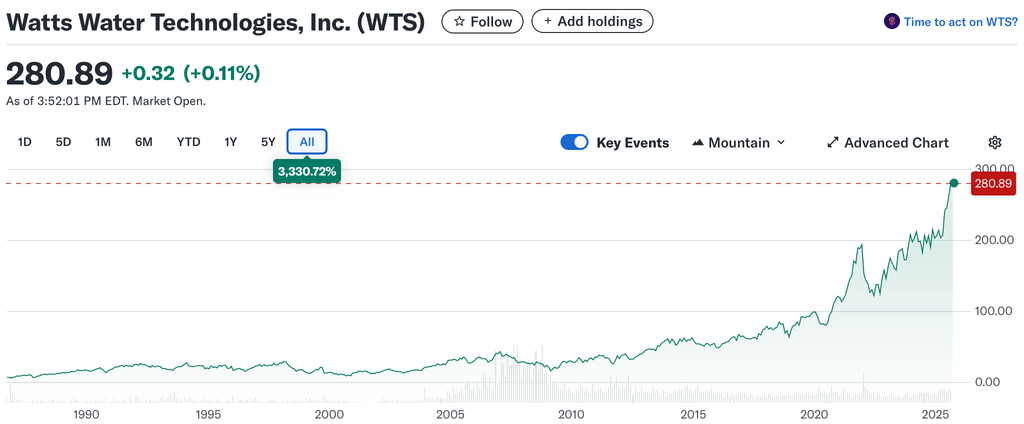Click the current price dot on chart
This screenshot has height=424, width=1024.
[x=954, y=183]
